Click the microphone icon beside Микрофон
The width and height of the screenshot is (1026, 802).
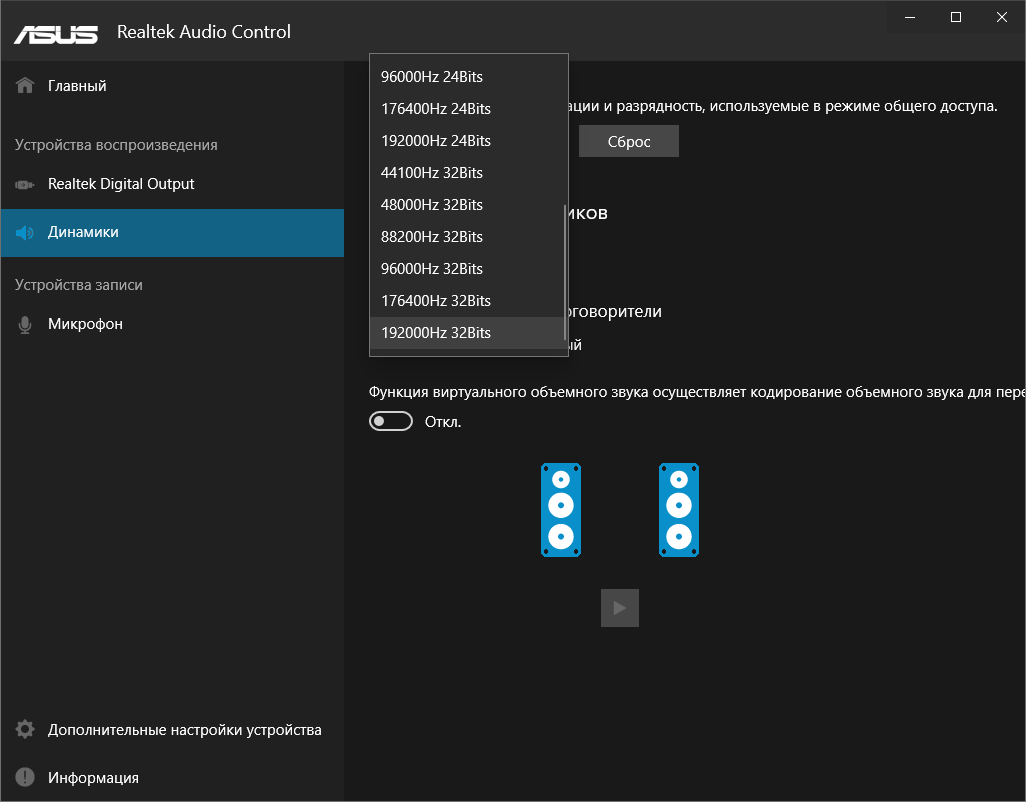pyautogui.click(x=26, y=325)
